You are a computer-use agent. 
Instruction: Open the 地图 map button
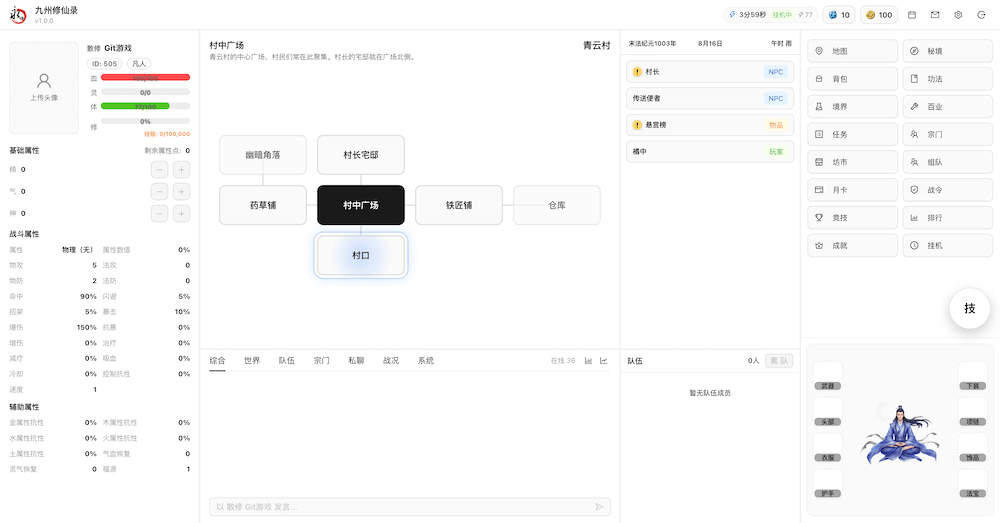click(x=851, y=51)
